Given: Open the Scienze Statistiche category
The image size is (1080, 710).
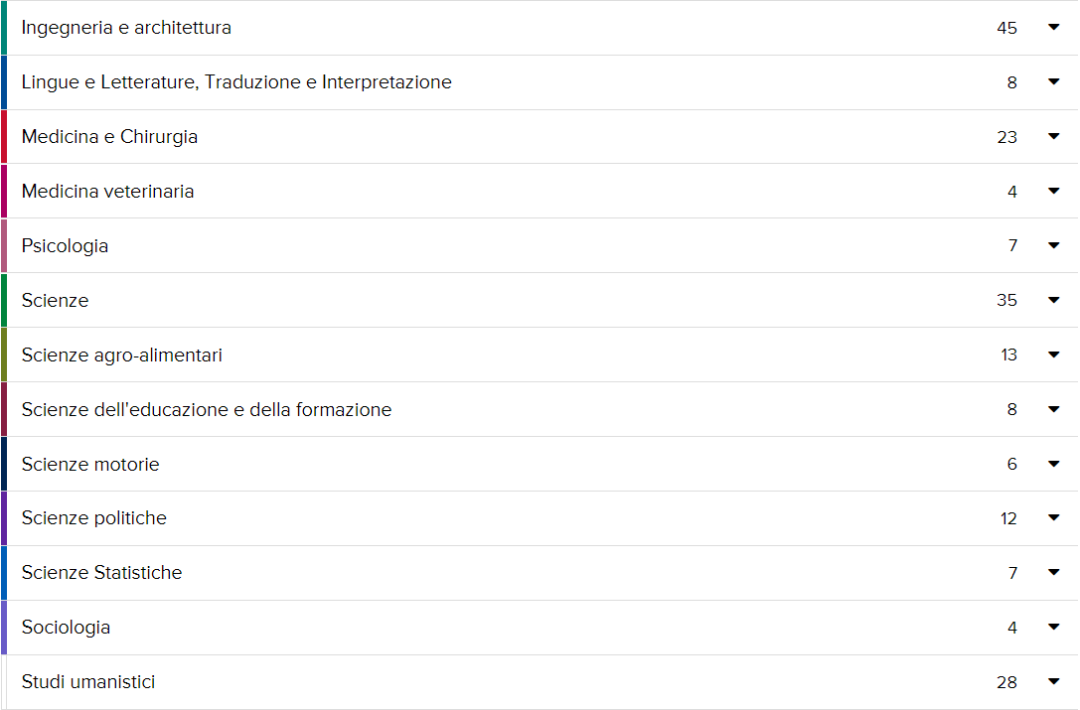Looking at the screenshot, I should tap(101, 573).
